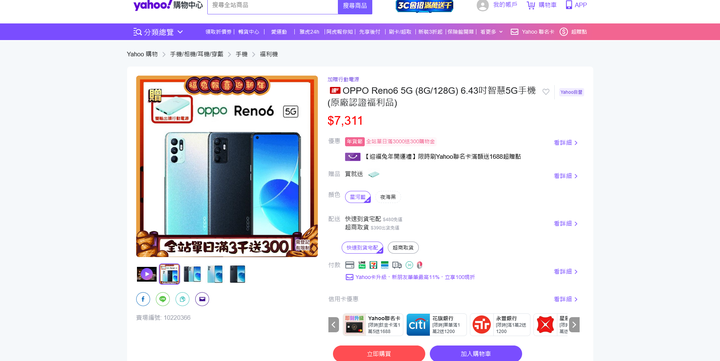Open the 超贈點 coin icon link

coord(573,32)
